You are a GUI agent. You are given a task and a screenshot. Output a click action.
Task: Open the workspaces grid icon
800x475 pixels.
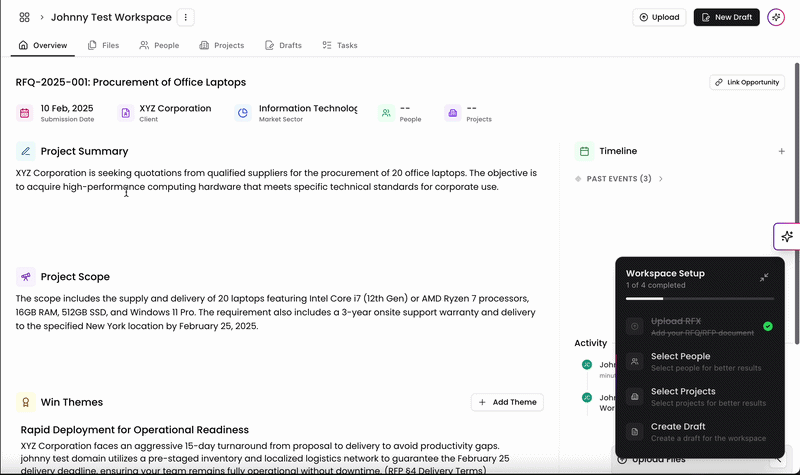pos(24,17)
